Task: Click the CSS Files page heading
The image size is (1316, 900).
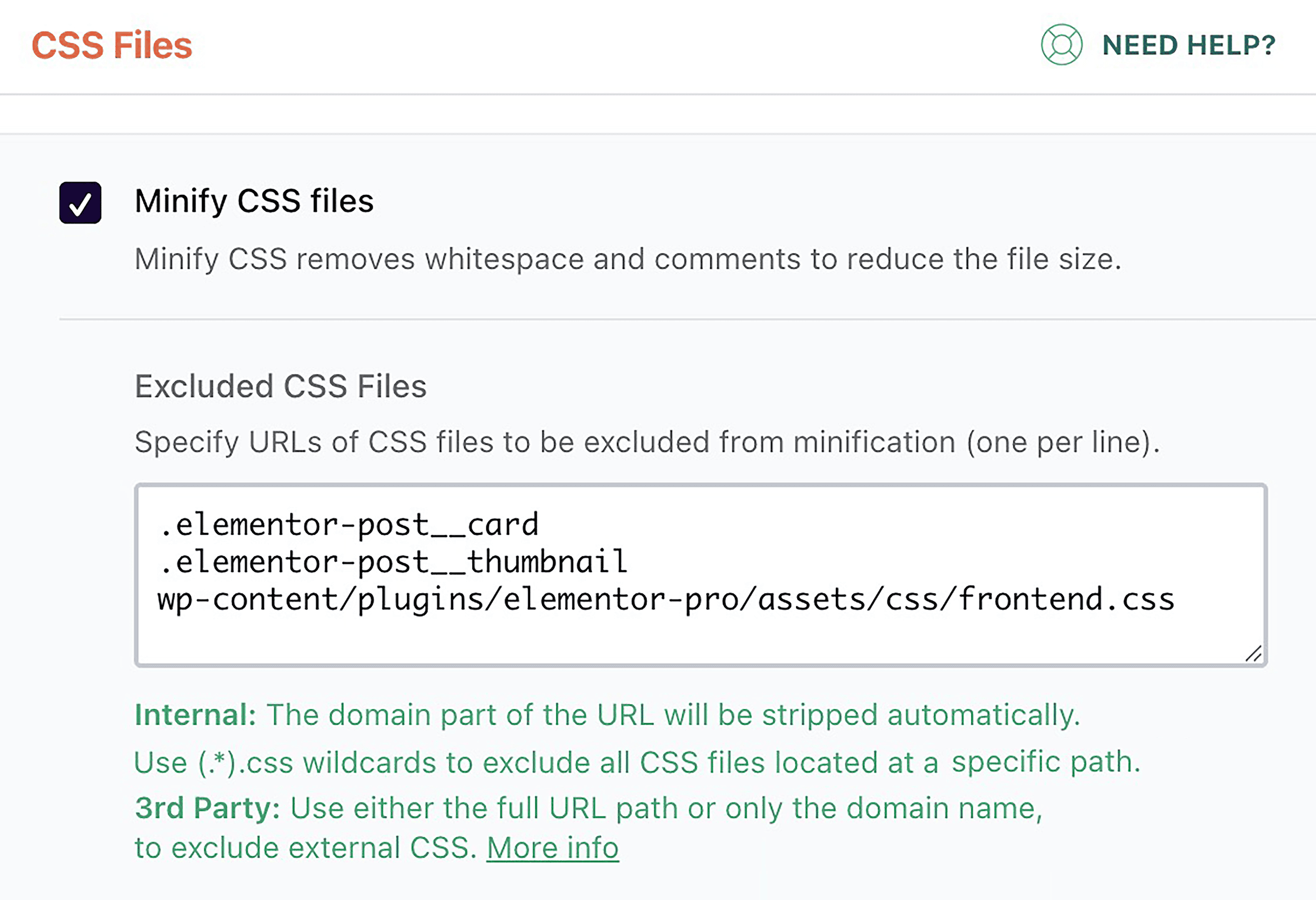Action: click(x=112, y=45)
